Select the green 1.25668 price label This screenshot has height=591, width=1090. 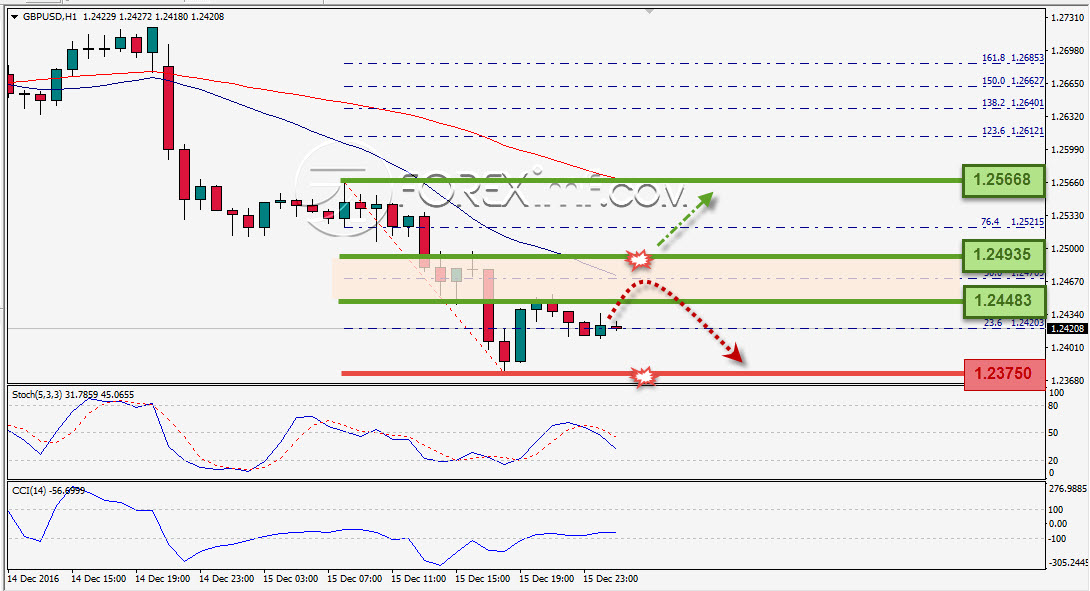[x=1003, y=180]
